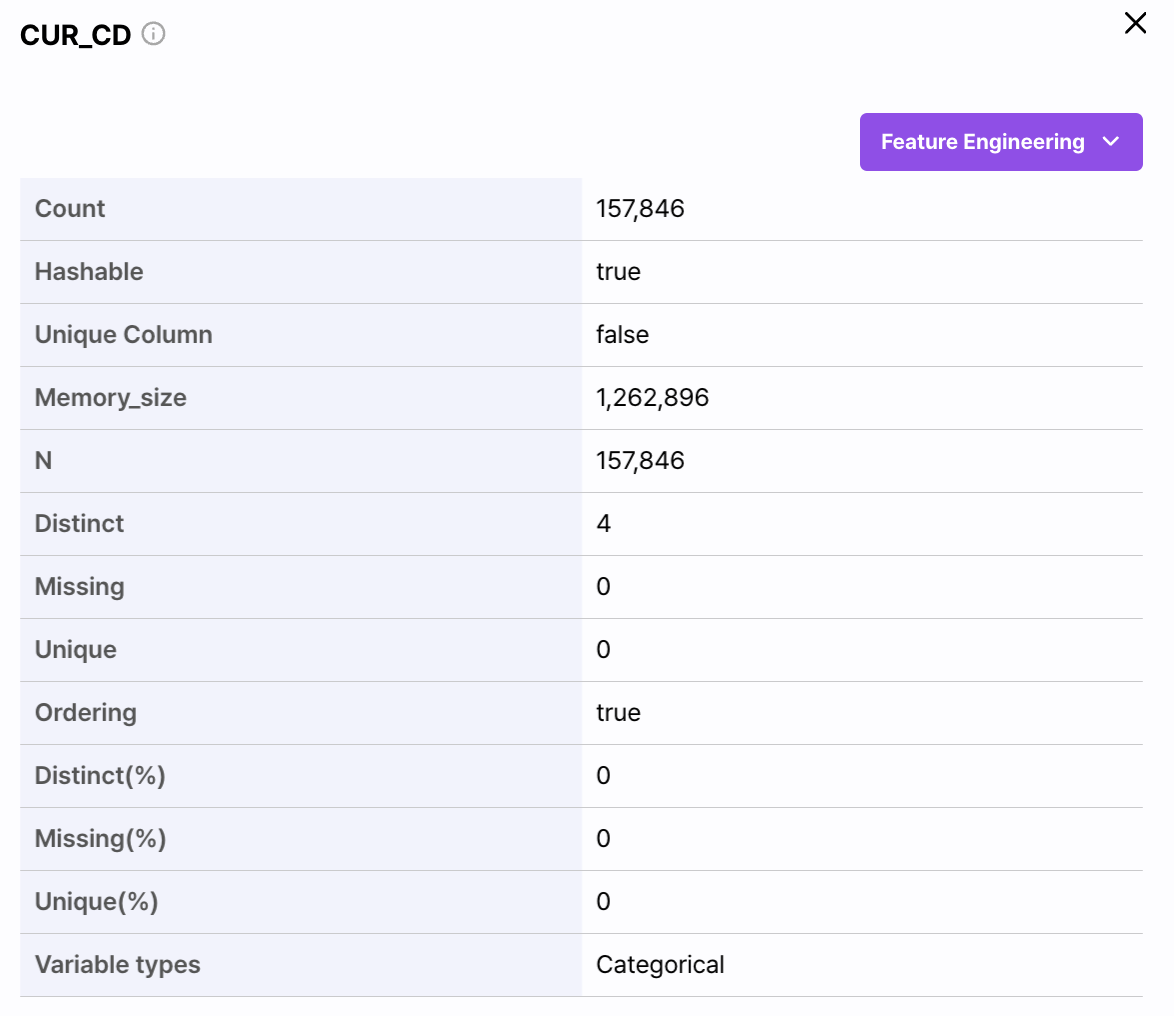This screenshot has width=1174, height=1016.
Task: Click the Variable types label
Action: [118, 964]
